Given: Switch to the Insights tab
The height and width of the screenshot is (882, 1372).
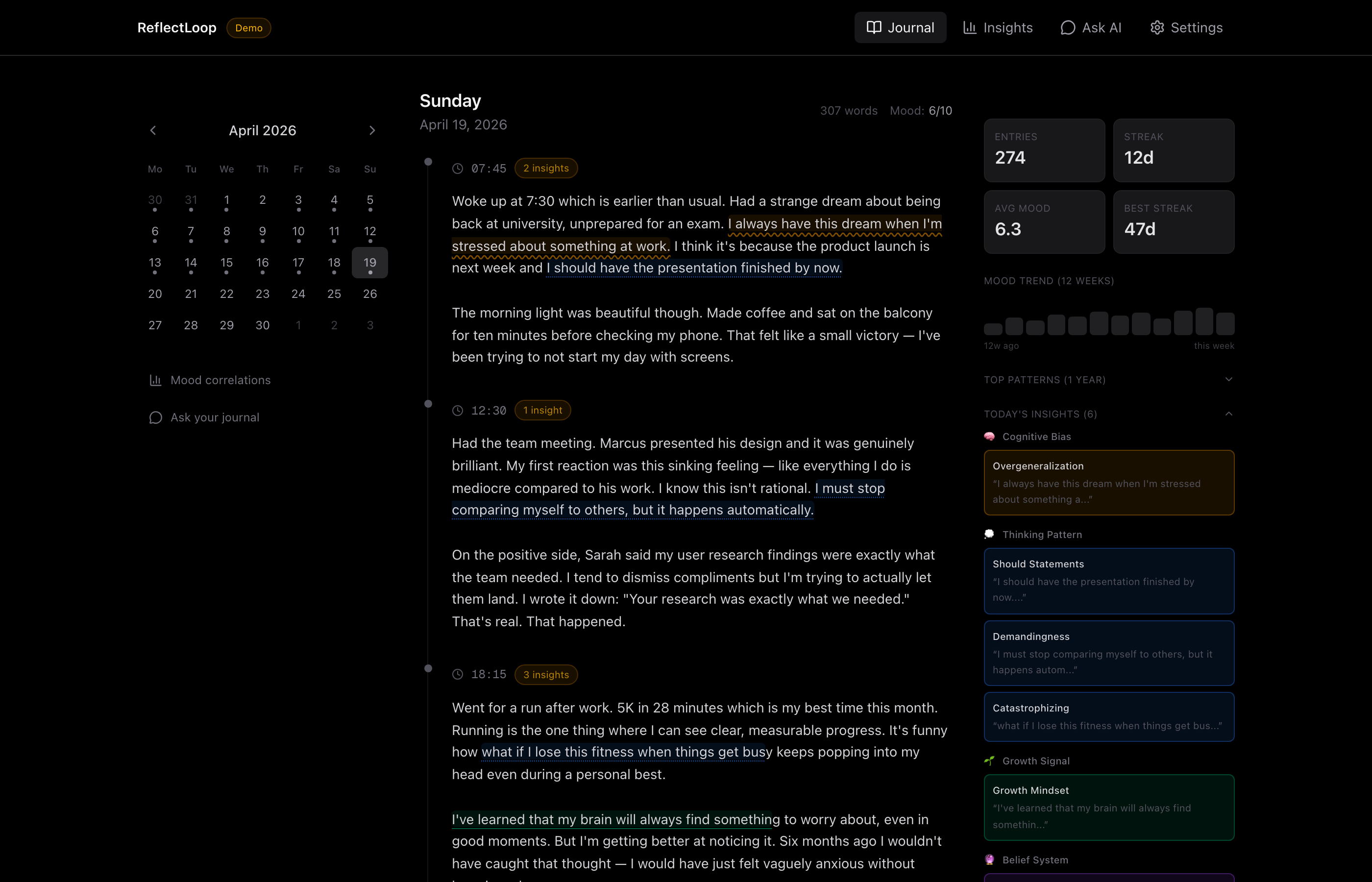Looking at the screenshot, I should (x=998, y=27).
